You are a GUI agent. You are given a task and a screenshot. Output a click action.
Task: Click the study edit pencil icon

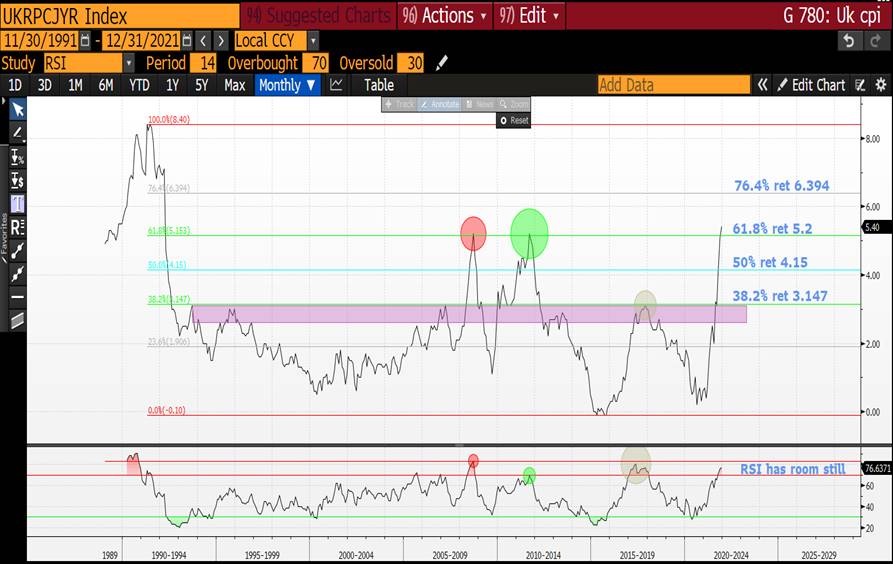[441, 63]
